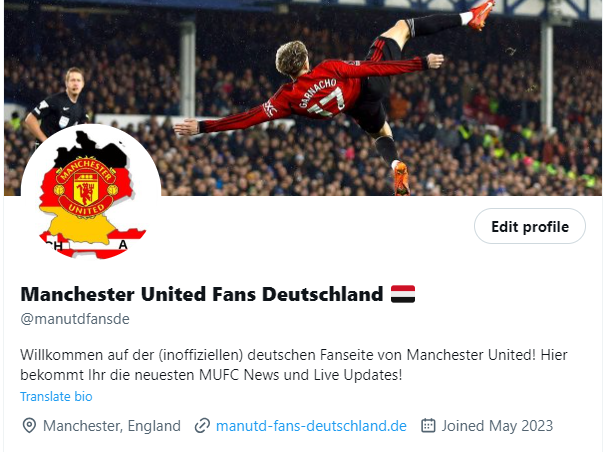Click the Edit profile button
The width and height of the screenshot is (608, 452).
pos(530,226)
